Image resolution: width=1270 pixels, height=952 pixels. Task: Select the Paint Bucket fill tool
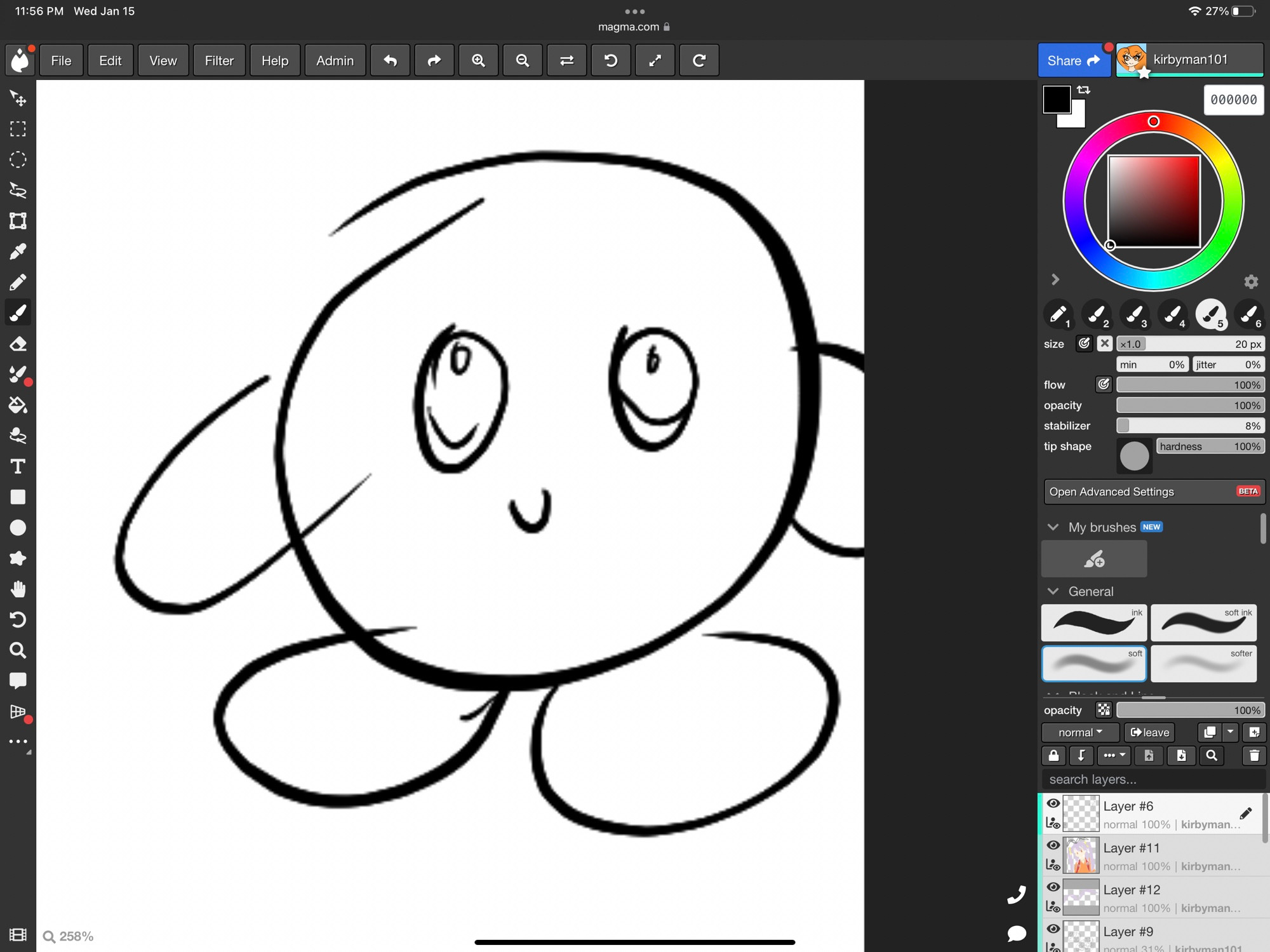click(18, 405)
